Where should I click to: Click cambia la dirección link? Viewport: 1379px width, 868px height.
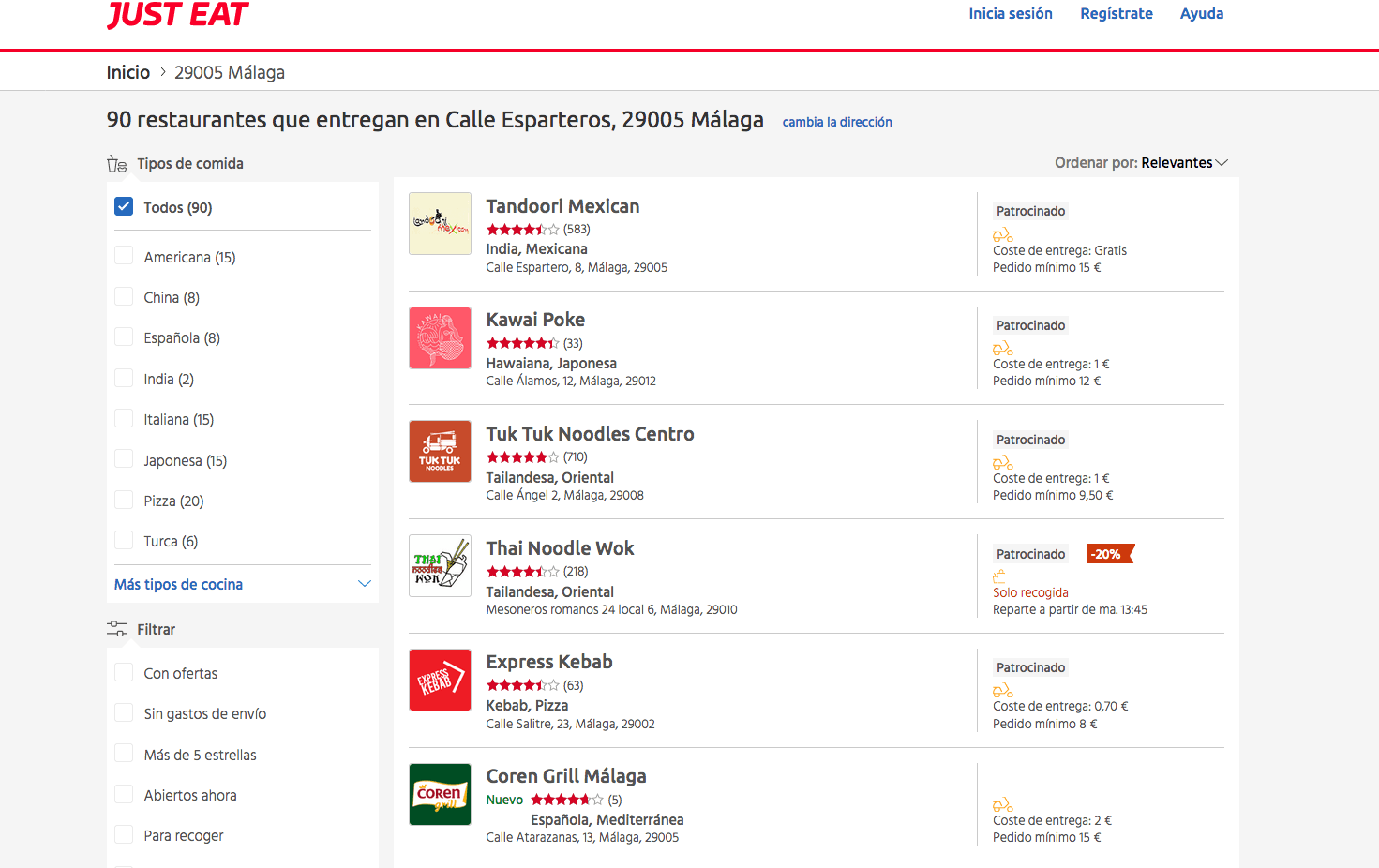(837, 122)
